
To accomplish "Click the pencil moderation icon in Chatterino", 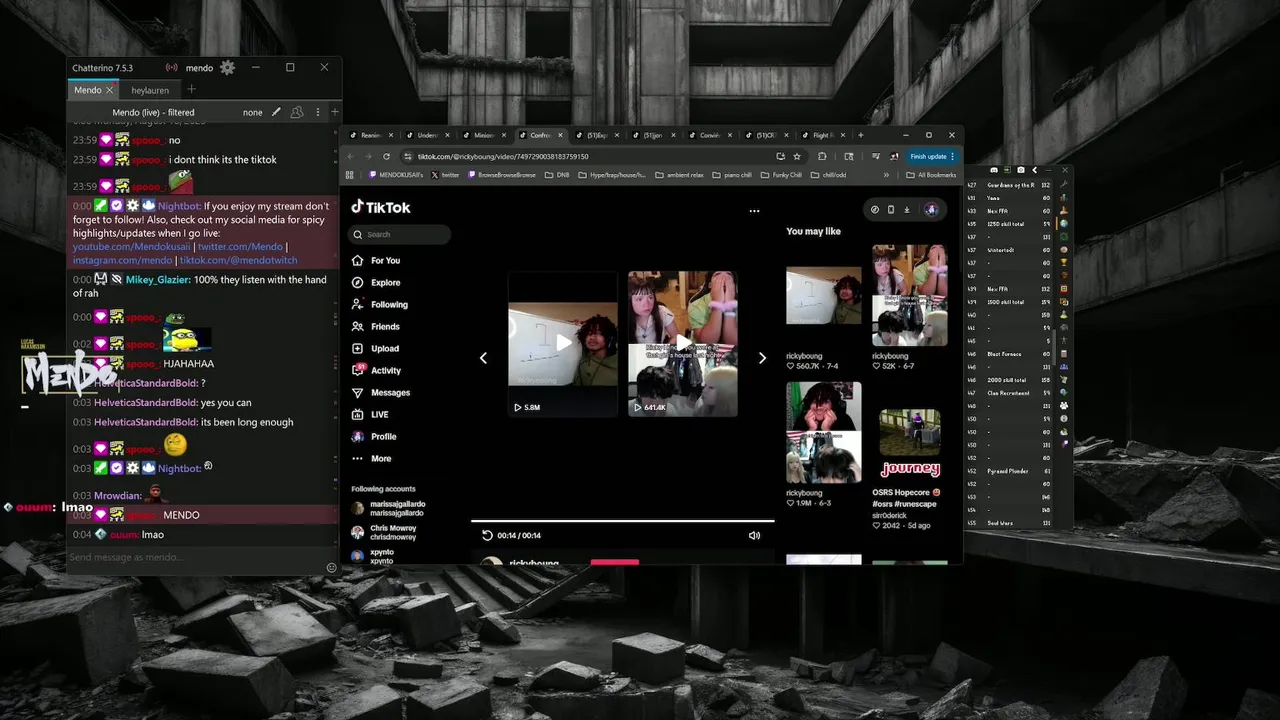I will pyautogui.click(x=276, y=112).
